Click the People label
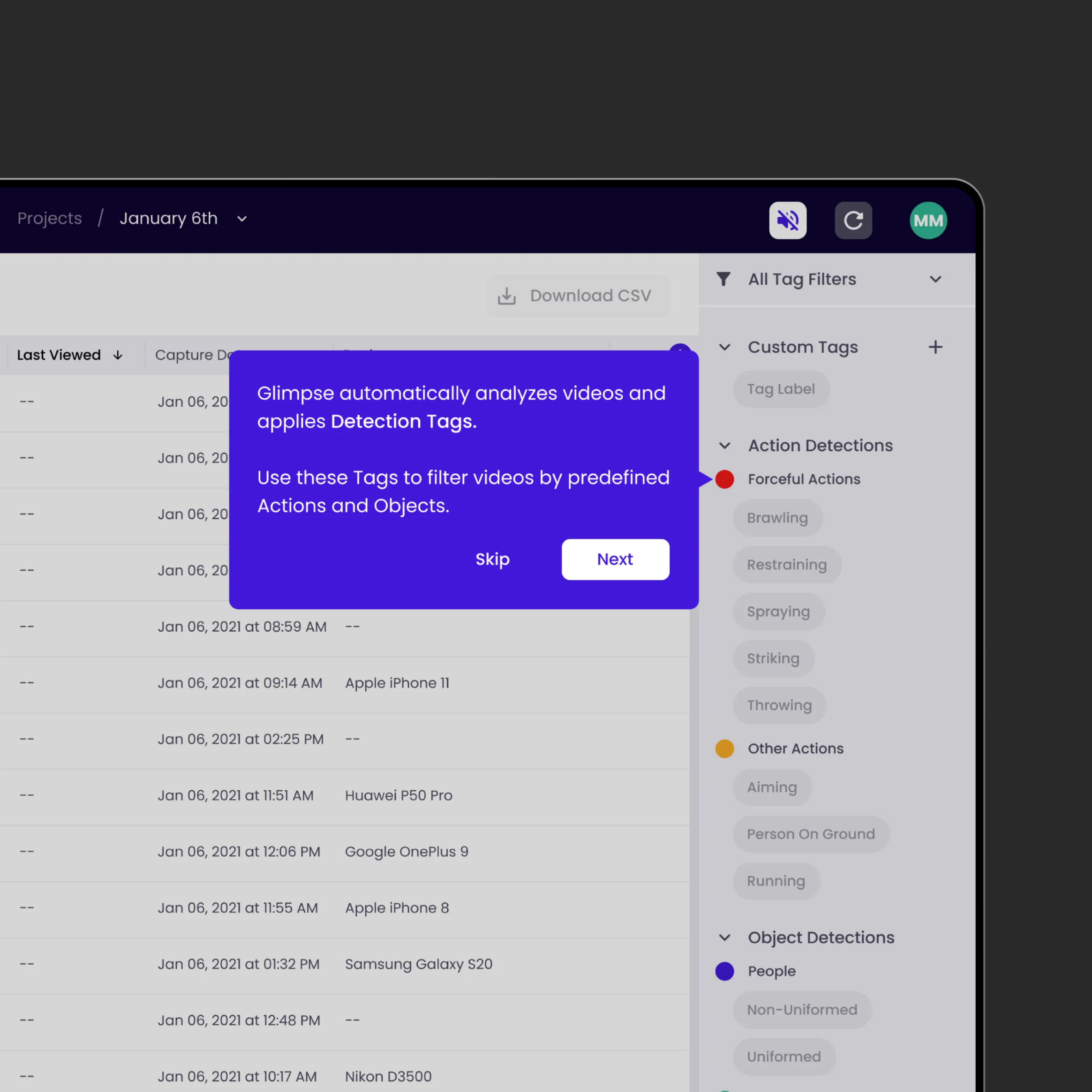This screenshot has width=1092, height=1092. click(772, 971)
